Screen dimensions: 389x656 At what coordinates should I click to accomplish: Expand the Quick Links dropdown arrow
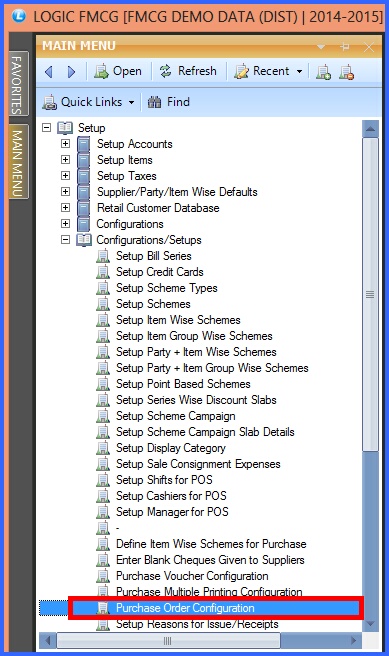[x=131, y=102]
